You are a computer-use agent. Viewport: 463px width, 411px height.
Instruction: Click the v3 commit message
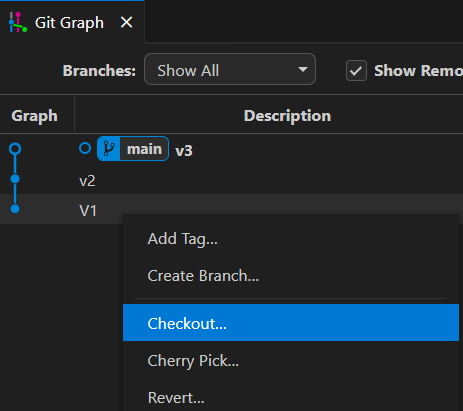coord(184,151)
